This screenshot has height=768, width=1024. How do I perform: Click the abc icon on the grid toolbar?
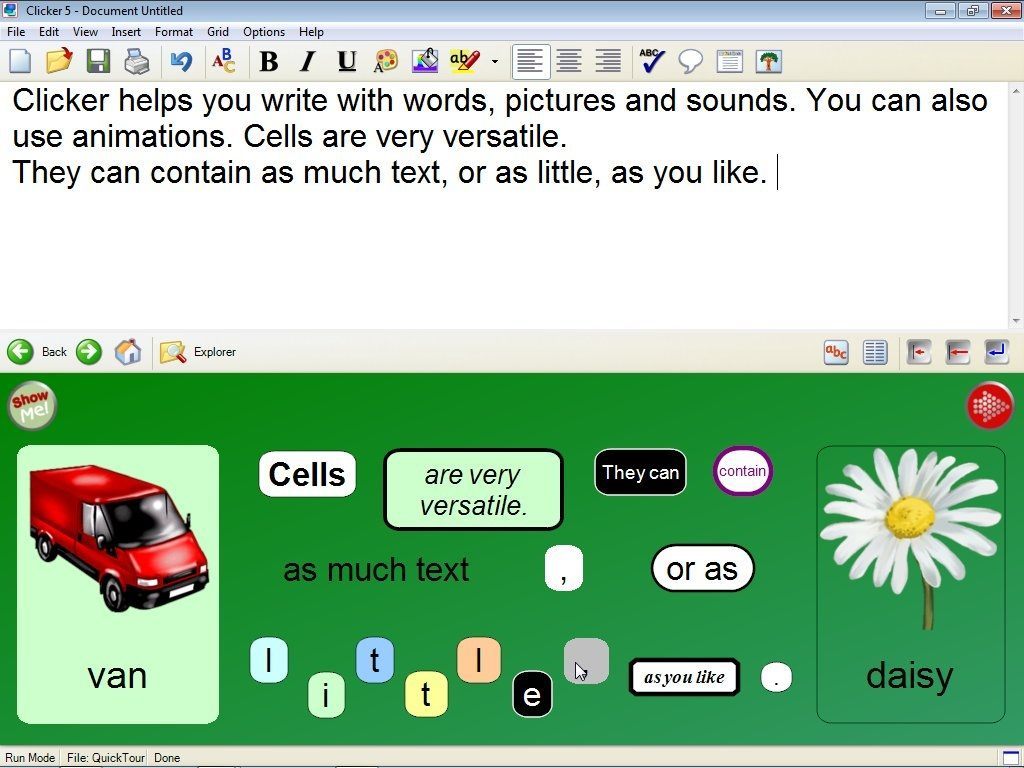pos(836,352)
